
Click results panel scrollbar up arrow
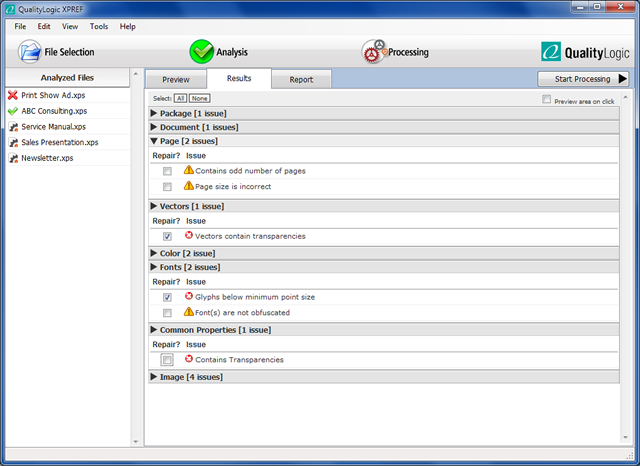tap(625, 98)
